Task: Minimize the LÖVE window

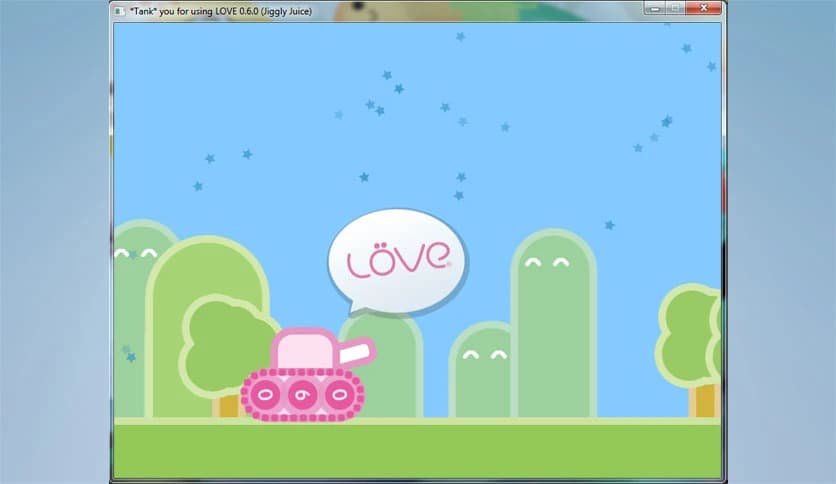Action: (x=655, y=7)
